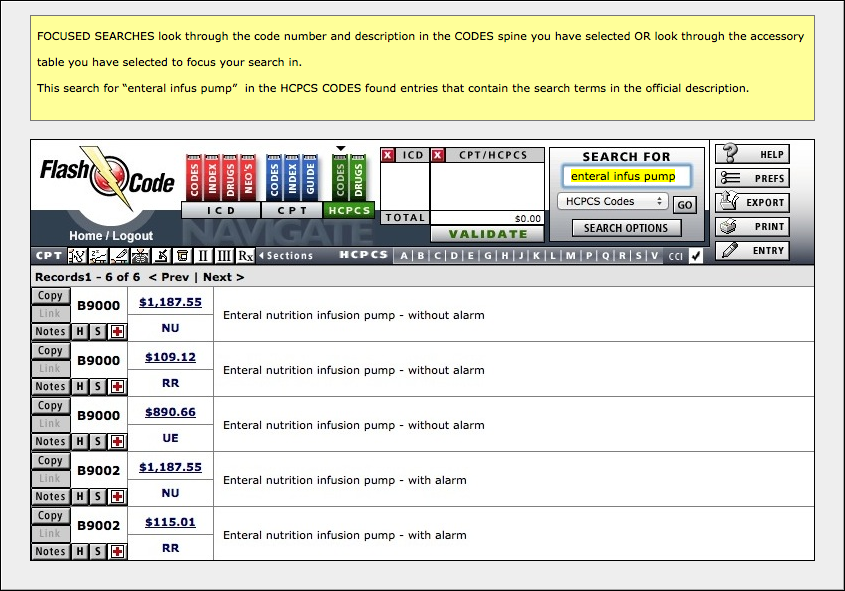Select HCPCS letter B section
Screen dimensions: 845x591
(420, 256)
